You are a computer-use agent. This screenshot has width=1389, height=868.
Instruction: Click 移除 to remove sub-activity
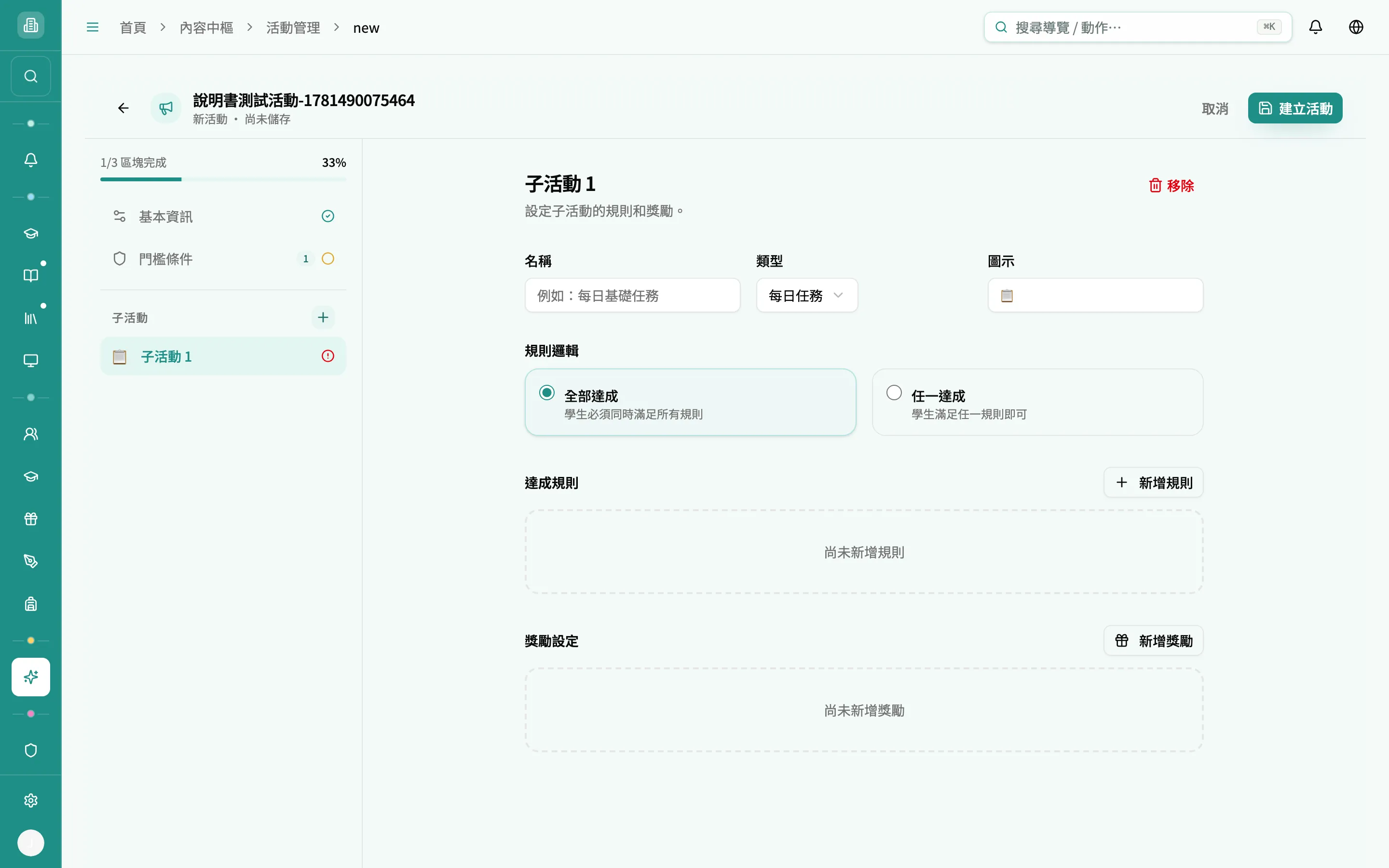point(1171,186)
